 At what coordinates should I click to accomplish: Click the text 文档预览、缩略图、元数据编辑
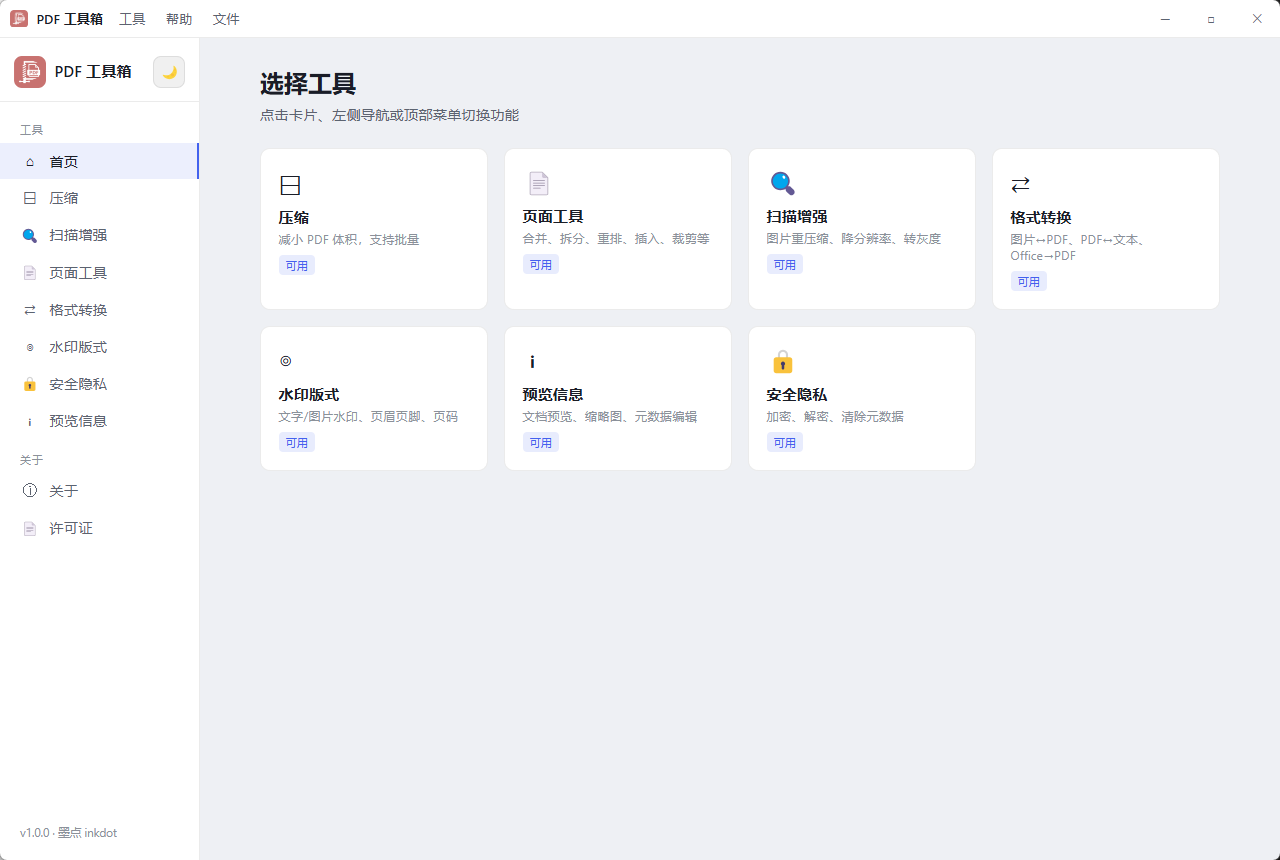click(610, 417)
